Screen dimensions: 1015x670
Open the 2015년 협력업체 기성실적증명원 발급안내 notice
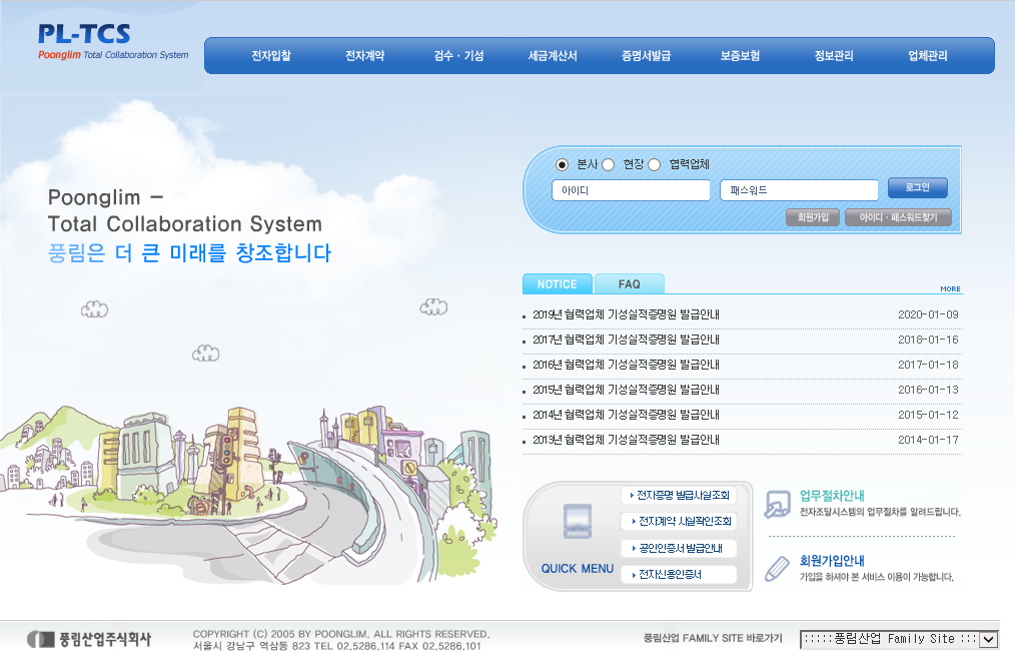coord(626,390)
